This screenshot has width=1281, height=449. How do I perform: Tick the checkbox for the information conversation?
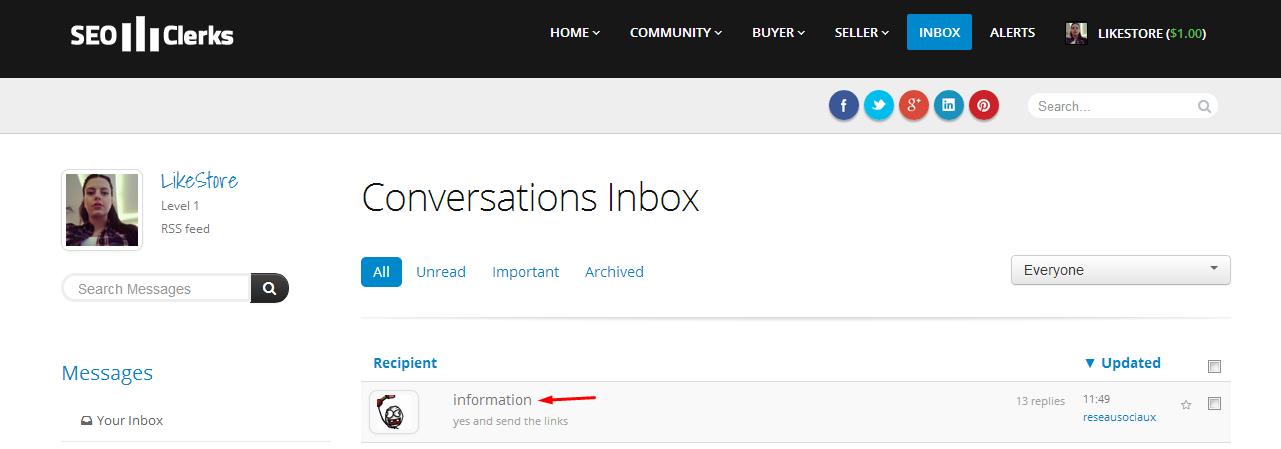point(1214,404)
